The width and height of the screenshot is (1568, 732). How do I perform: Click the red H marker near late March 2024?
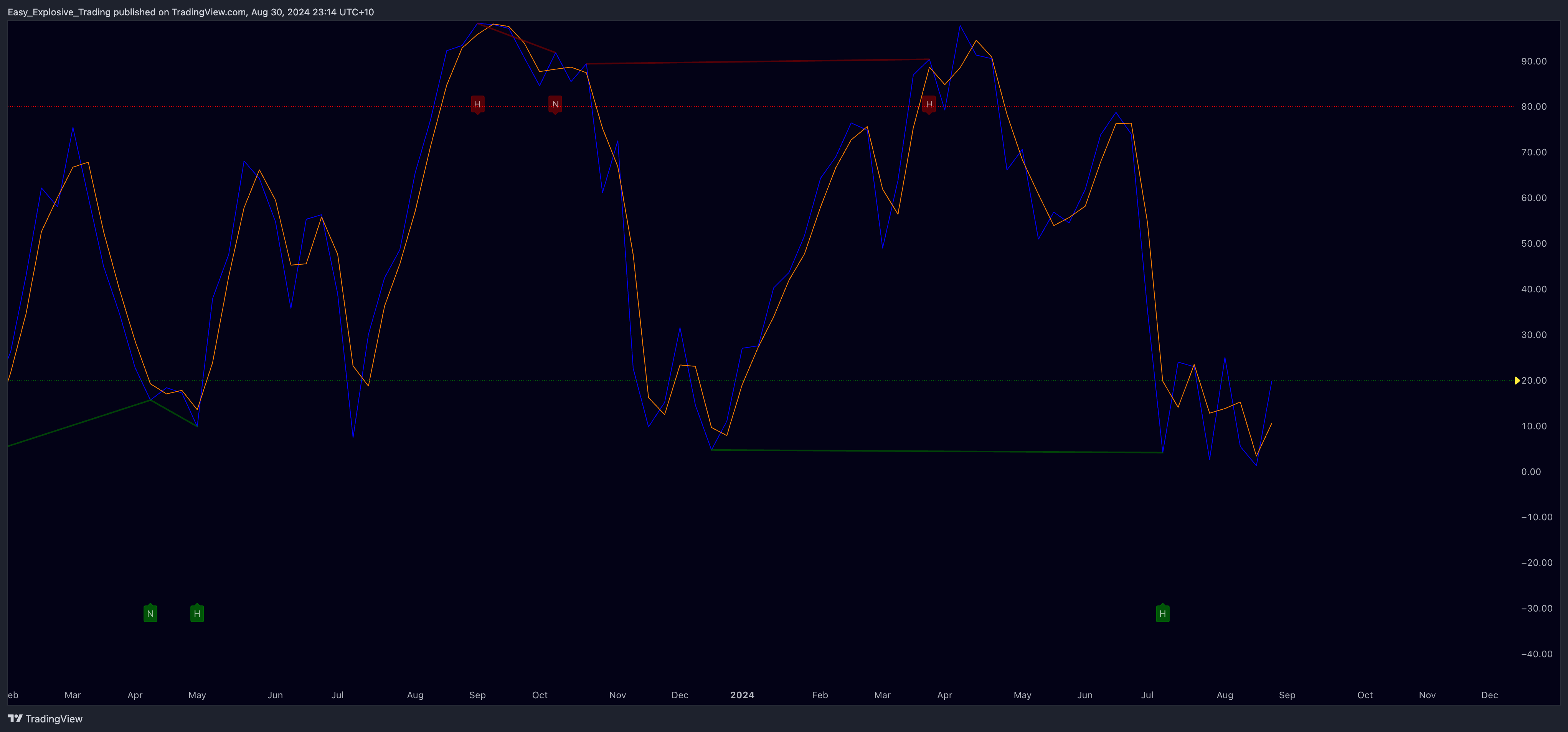tap(929, 105)
